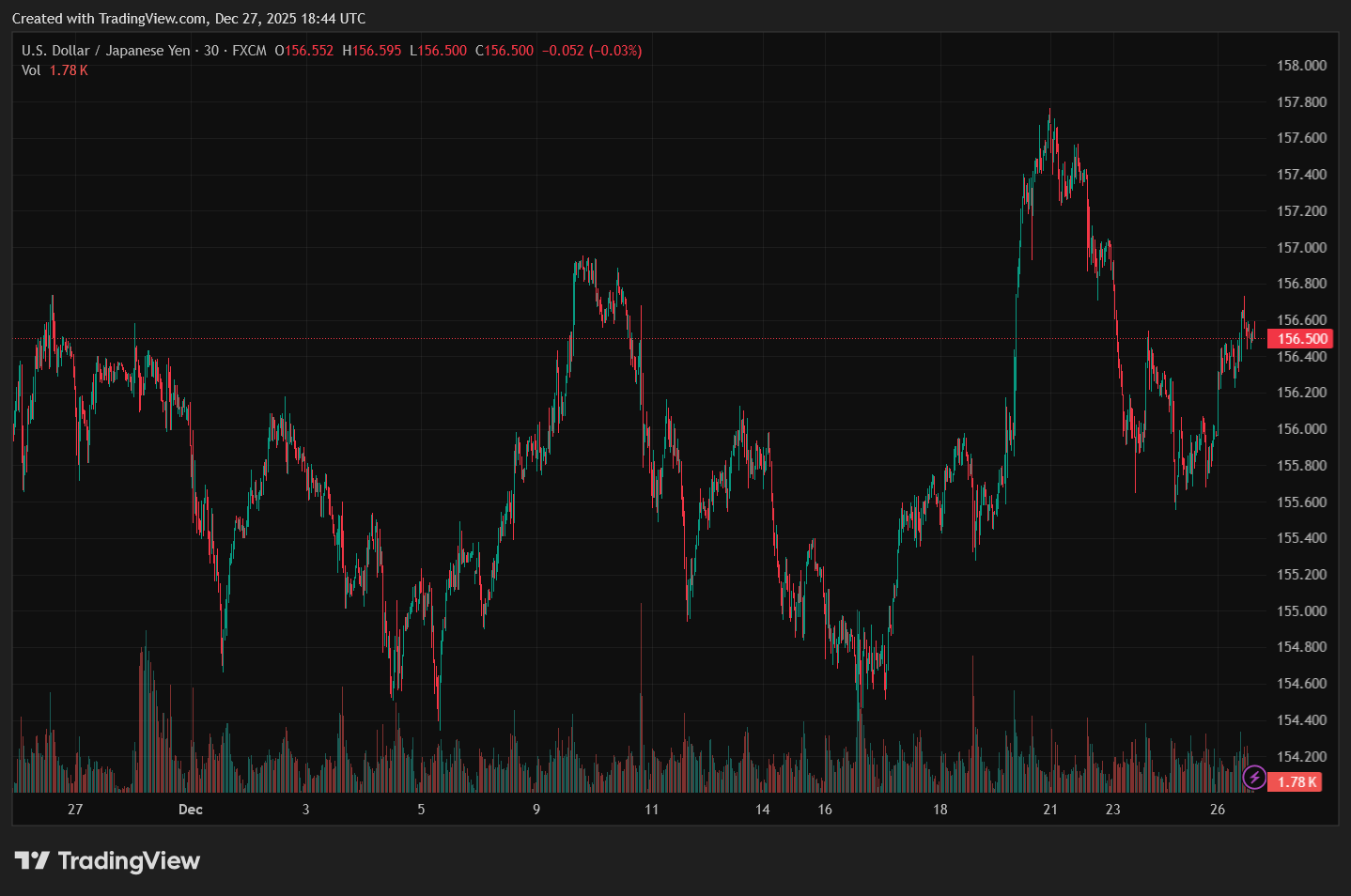Select the Dec label on time axis
Screen dimensions: 1351x896
point(191,809)
